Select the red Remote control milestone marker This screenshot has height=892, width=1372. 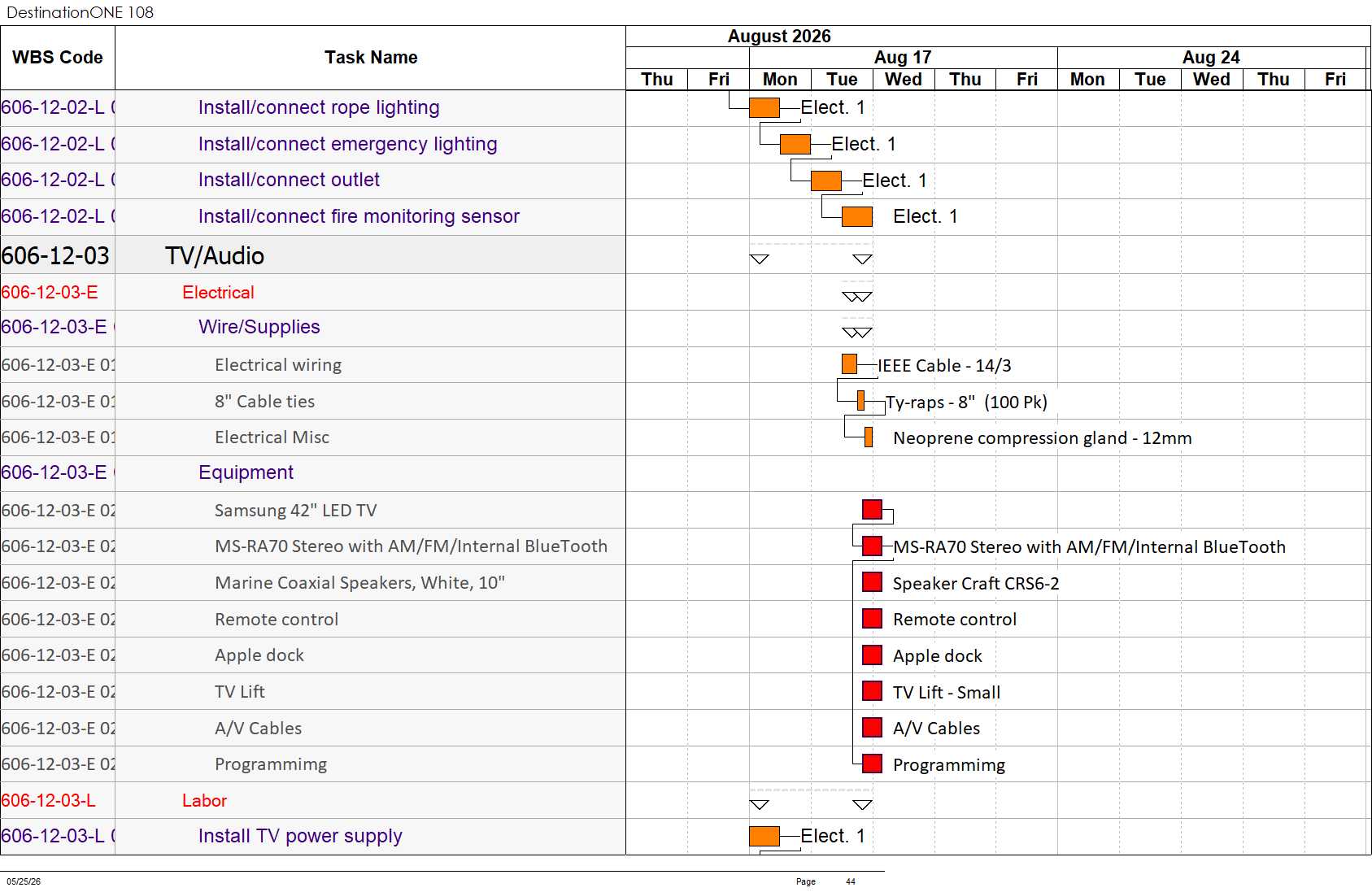click(x=872, y=619)
